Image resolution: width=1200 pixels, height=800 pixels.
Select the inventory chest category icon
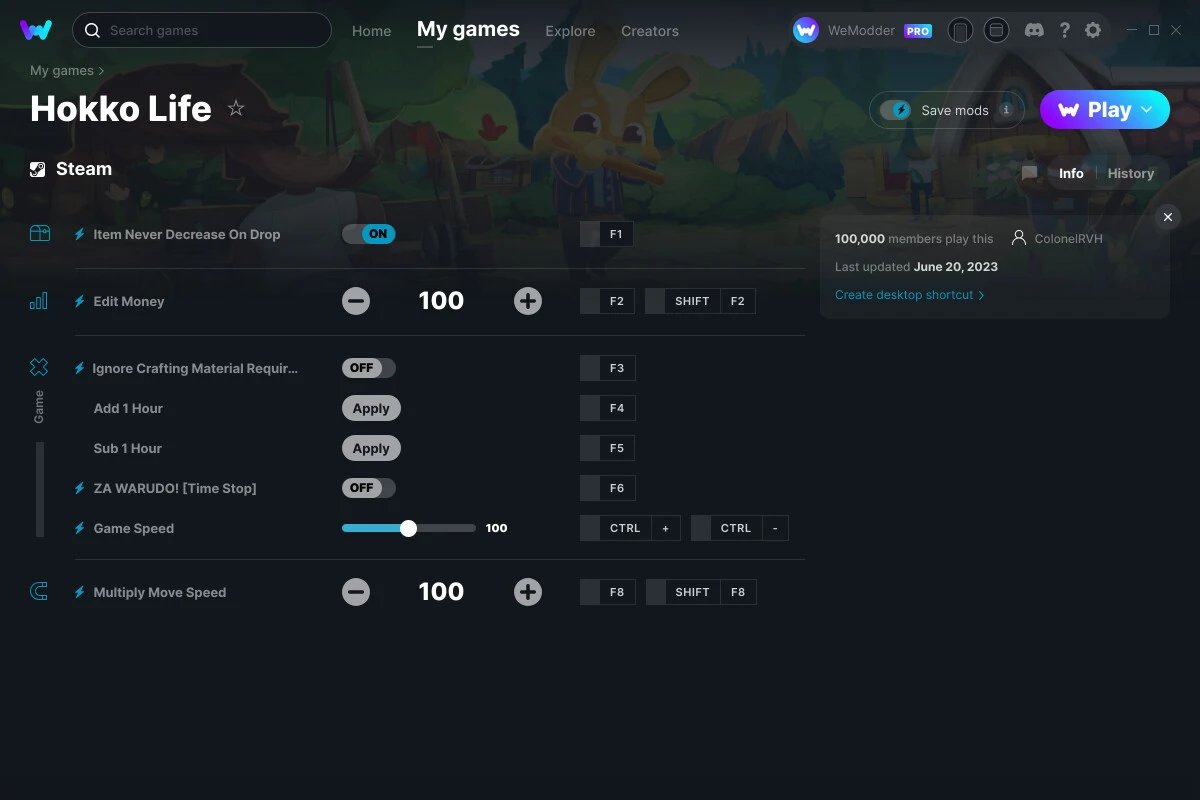39,233
